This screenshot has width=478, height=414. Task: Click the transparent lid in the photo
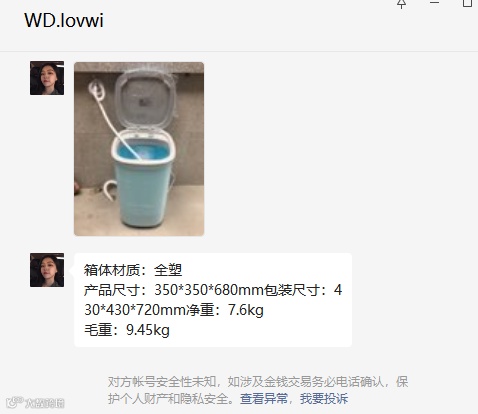(x=145, y=98)
